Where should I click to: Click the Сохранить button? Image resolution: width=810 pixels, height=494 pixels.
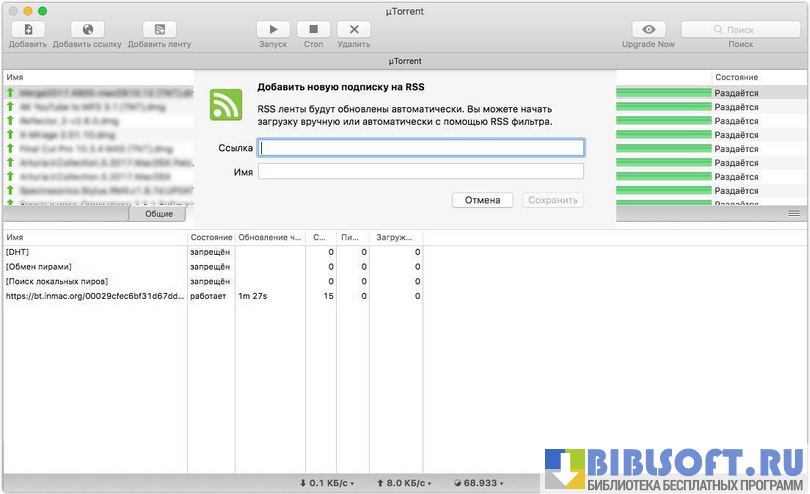click(x=553, y=200)
